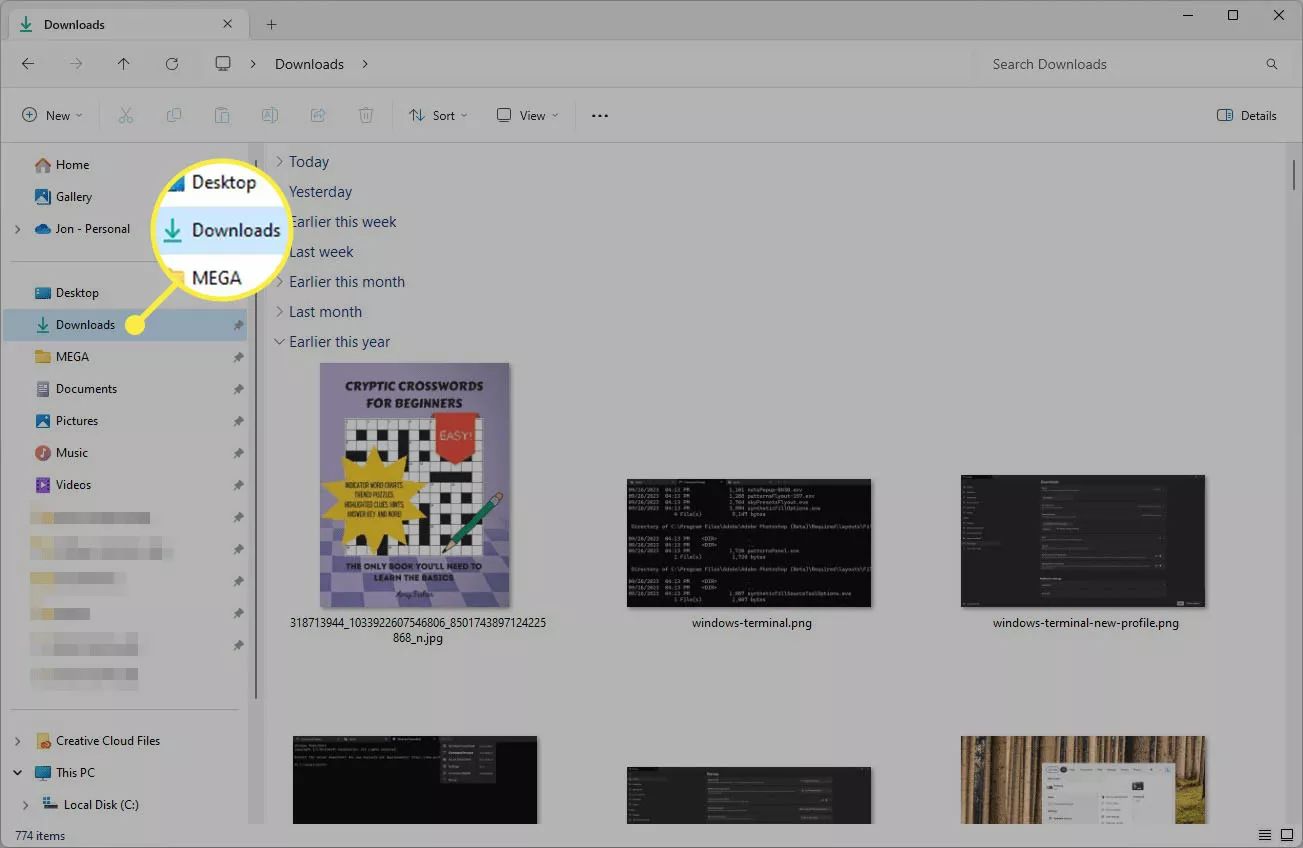Click the Rename icon in toolbar
The width and height of the screenshot is (1303, 848).
[270, 115]
